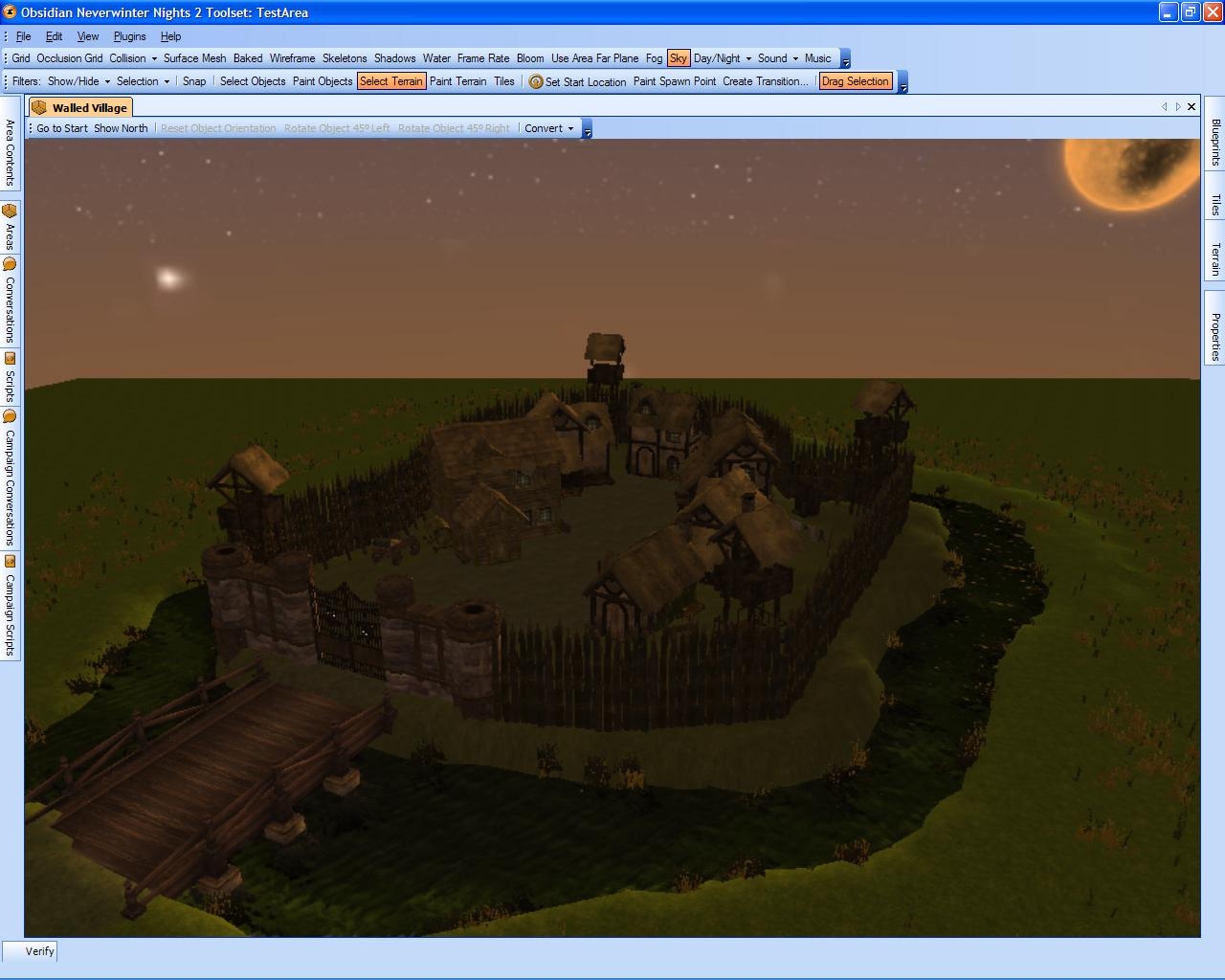Viewport: 1225px width, 980px height.
Task: Select the Paint Terrain tool
Action: tap(457, 81)
